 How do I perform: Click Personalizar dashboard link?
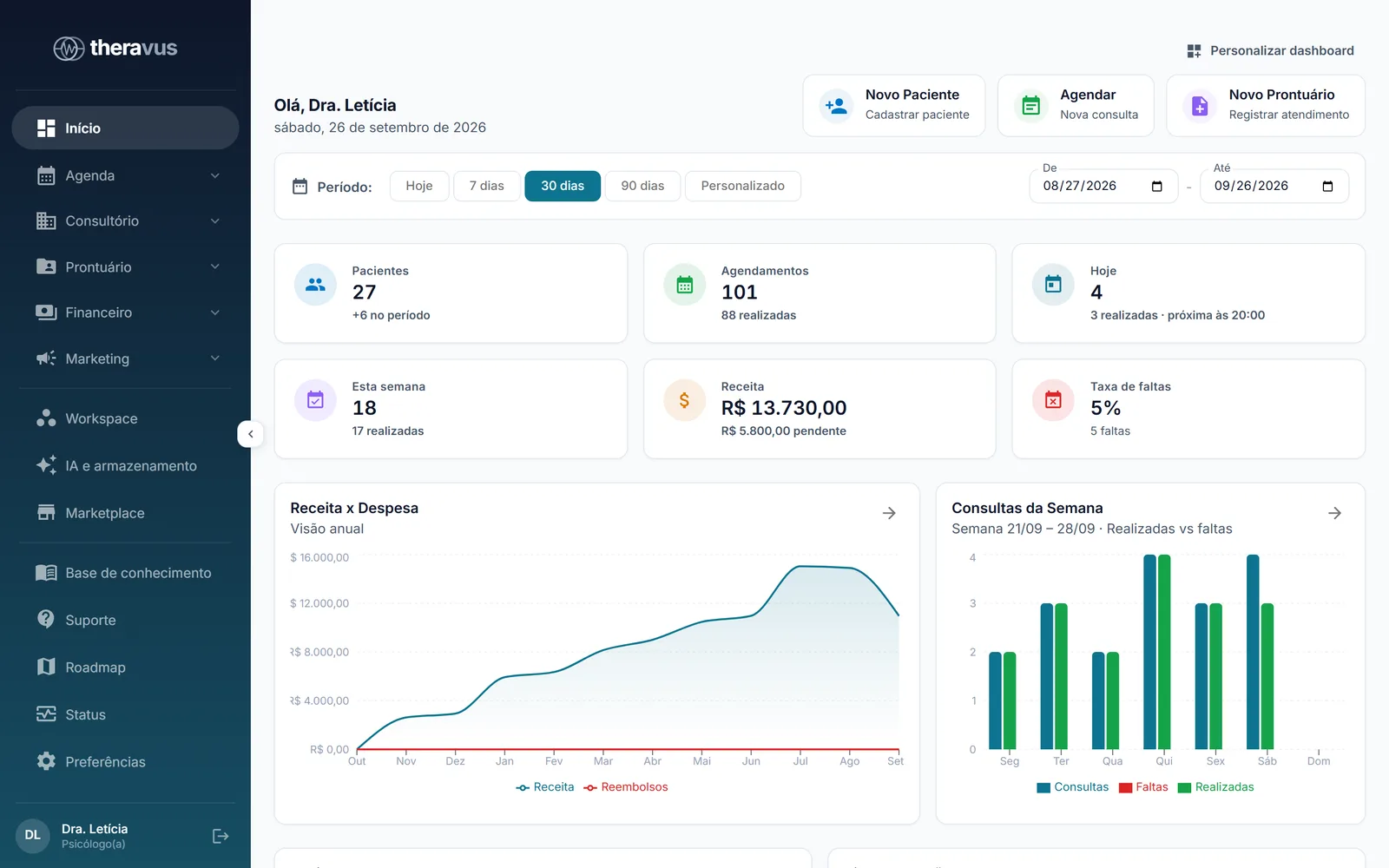click(1271, 51)
